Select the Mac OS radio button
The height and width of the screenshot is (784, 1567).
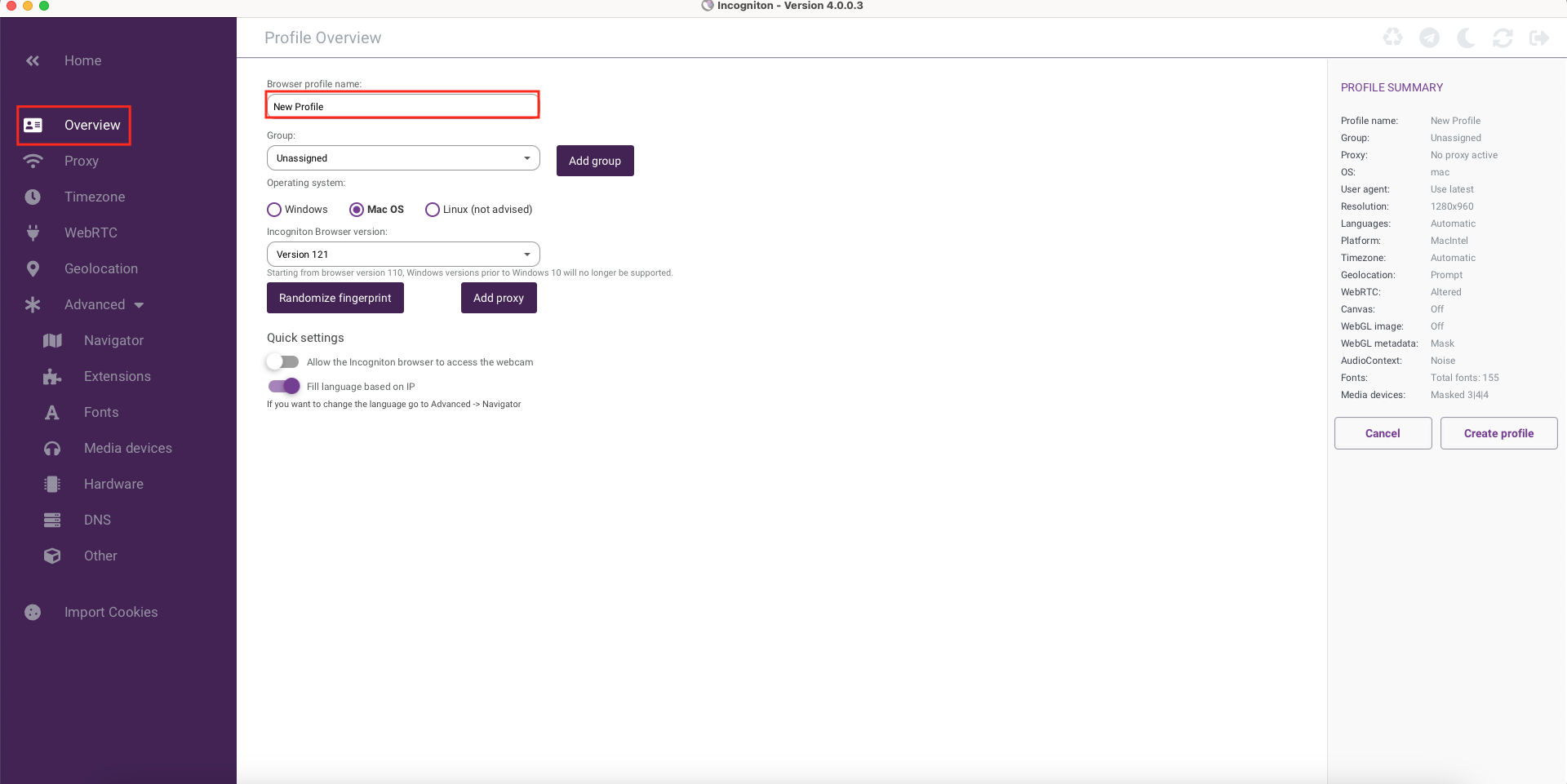(357, 210)
